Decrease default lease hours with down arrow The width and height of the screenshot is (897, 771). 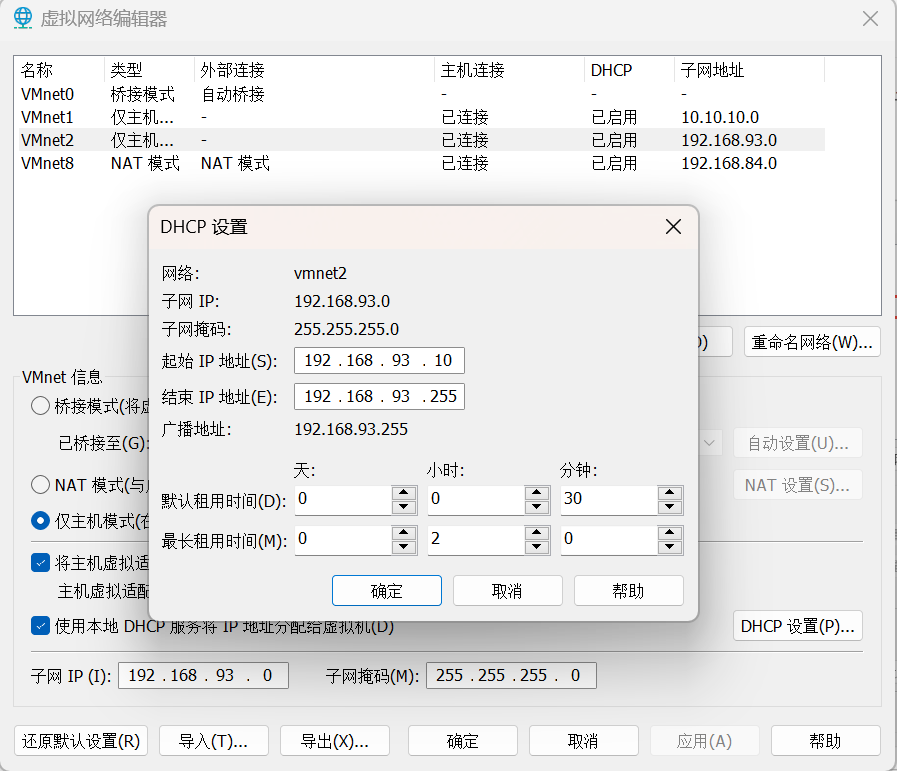coord(537,506)
